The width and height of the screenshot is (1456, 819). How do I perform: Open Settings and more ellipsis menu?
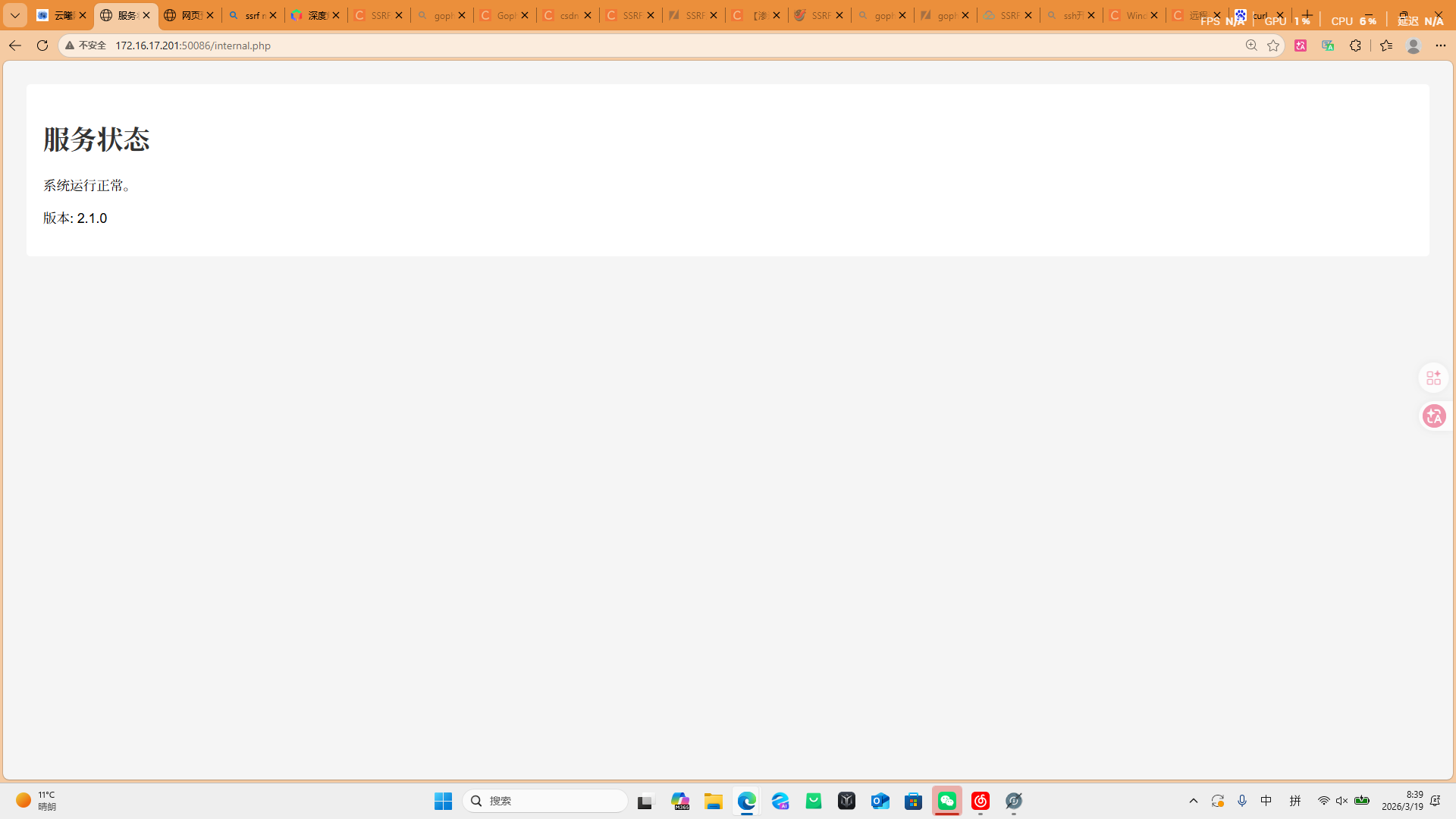point(1441,45)
